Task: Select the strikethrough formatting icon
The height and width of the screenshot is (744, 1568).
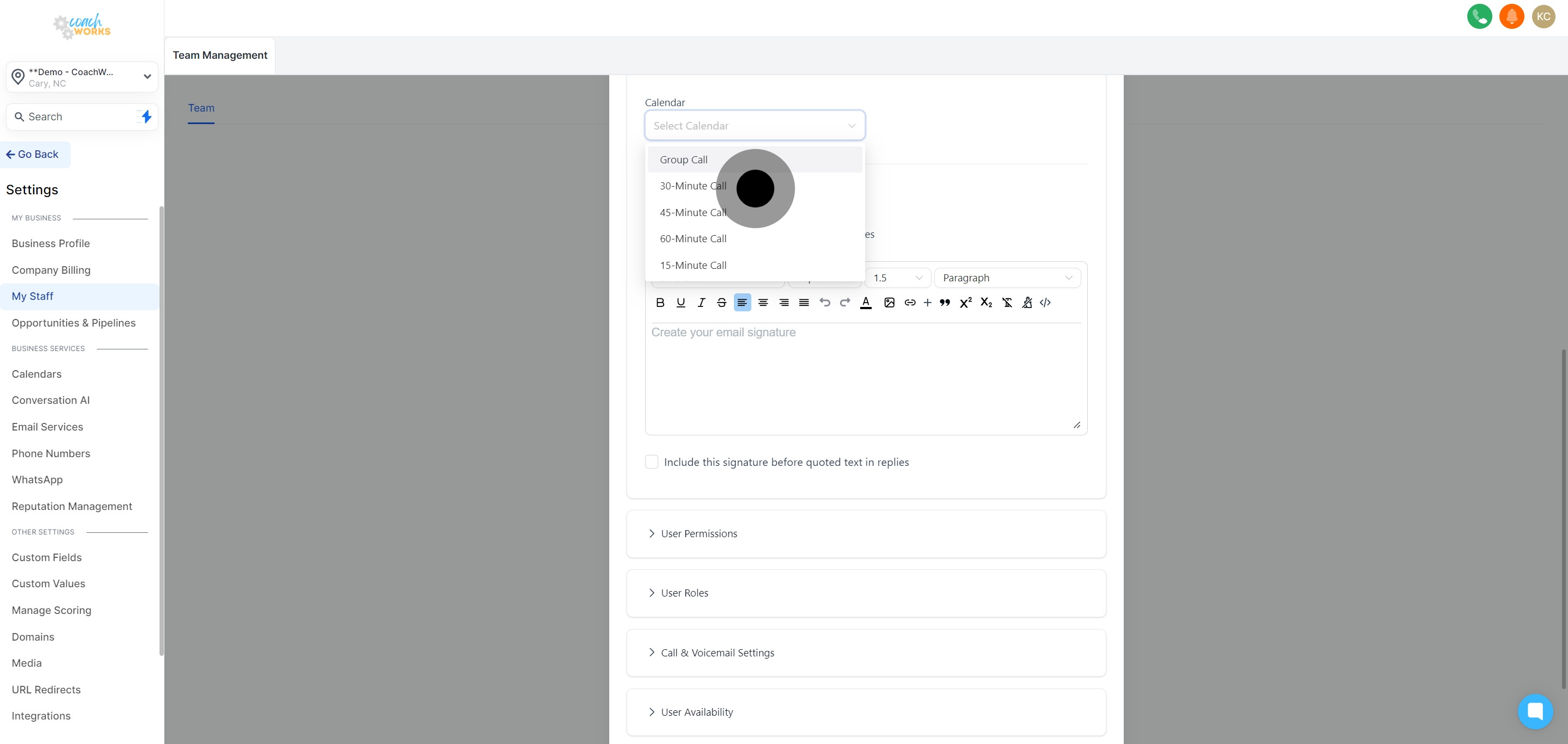Action: (721, 303)
